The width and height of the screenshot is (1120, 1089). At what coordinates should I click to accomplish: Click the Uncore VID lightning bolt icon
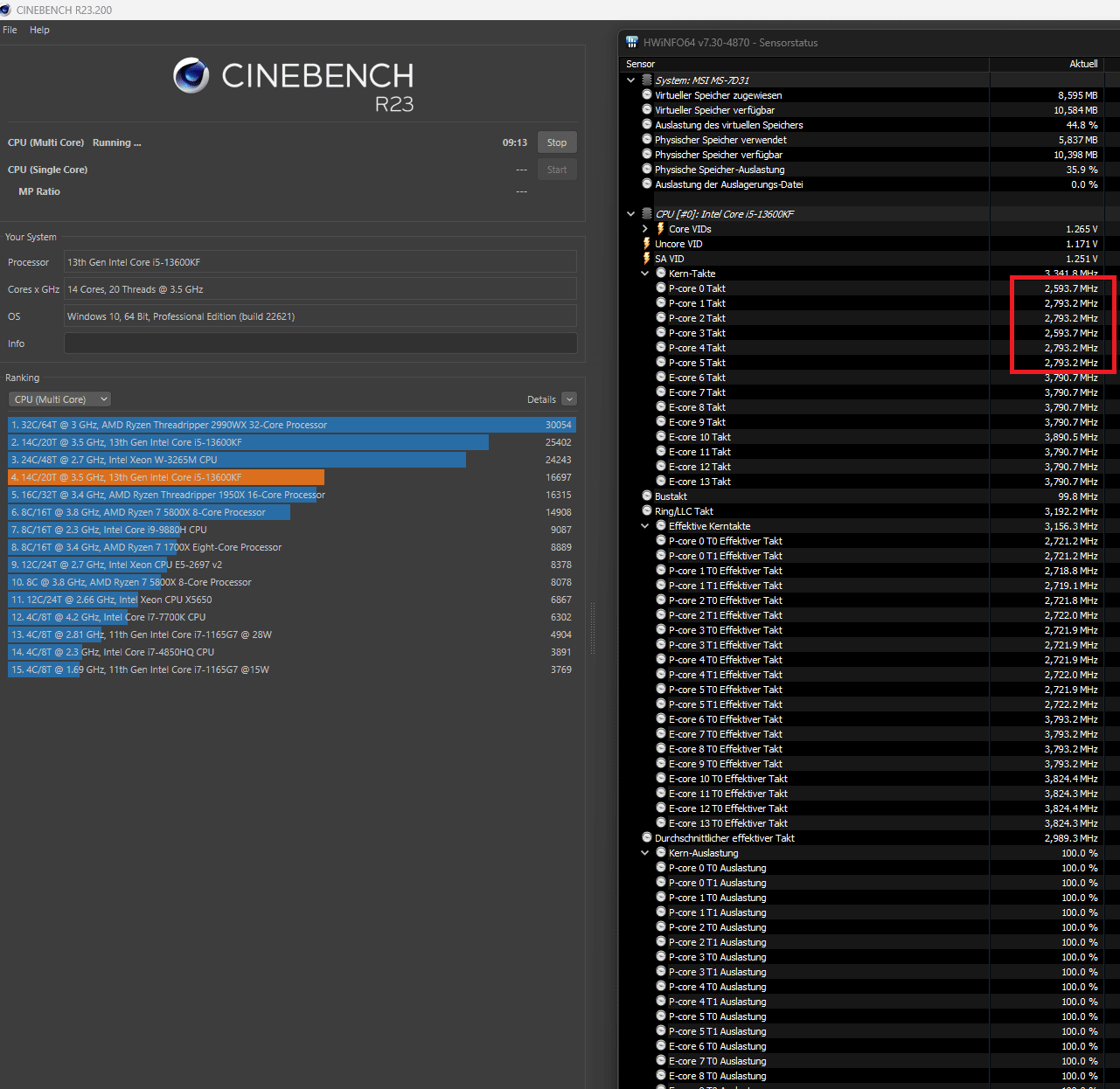pos(647,244)
